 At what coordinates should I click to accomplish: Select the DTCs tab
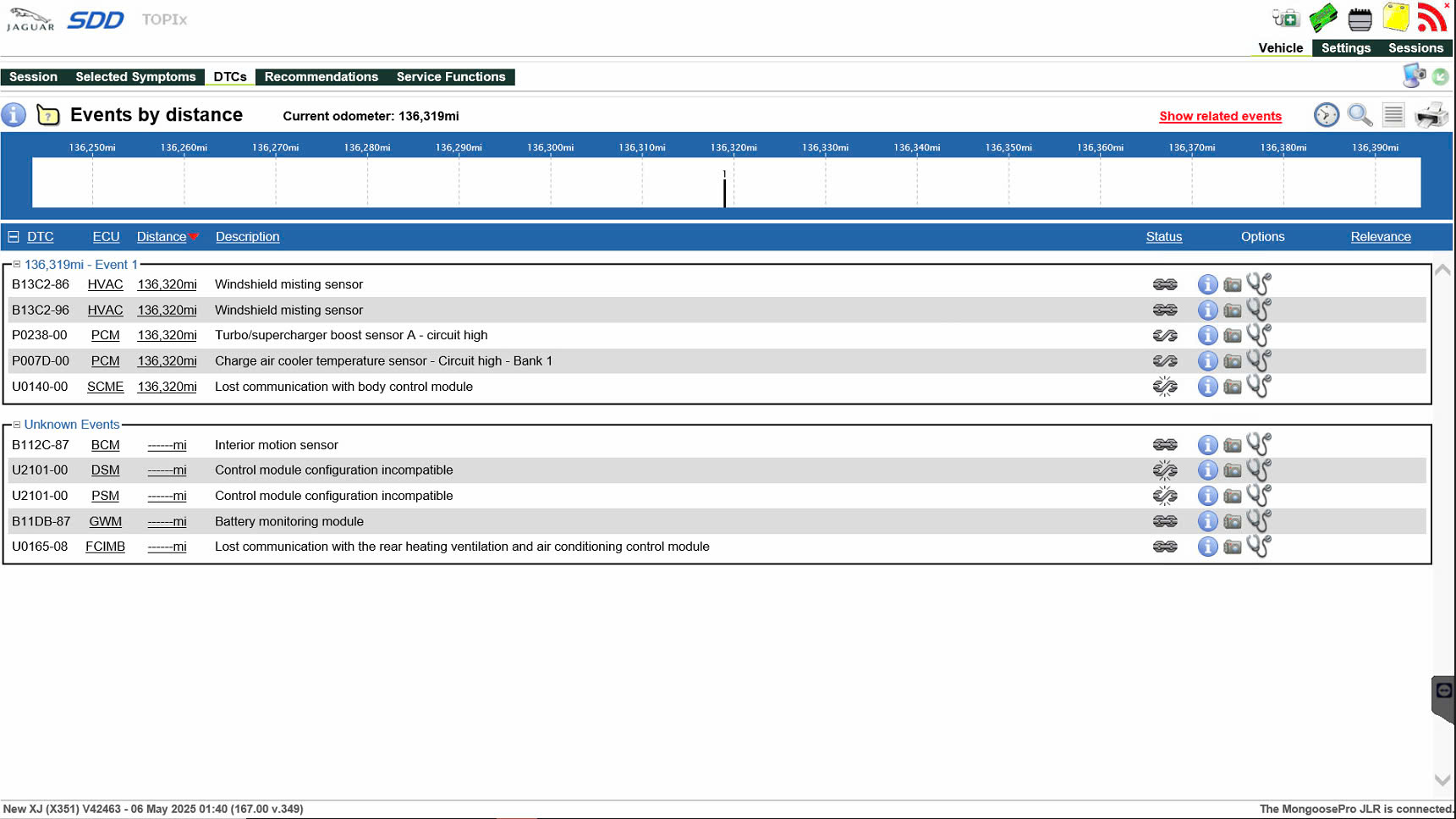pos(230,77)
